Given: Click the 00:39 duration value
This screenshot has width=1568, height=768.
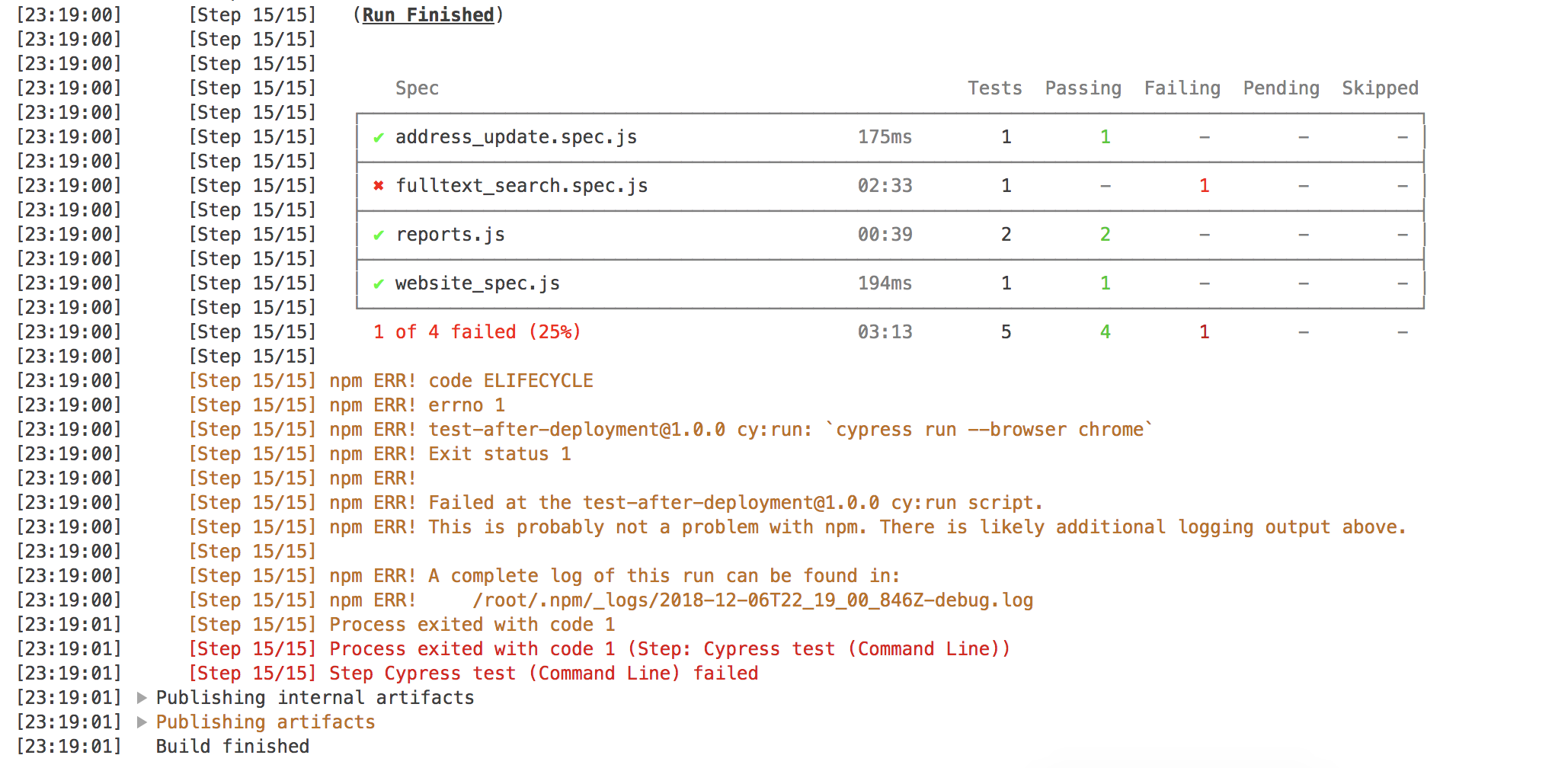Looking at the screenshot, I should click(885, 235).
